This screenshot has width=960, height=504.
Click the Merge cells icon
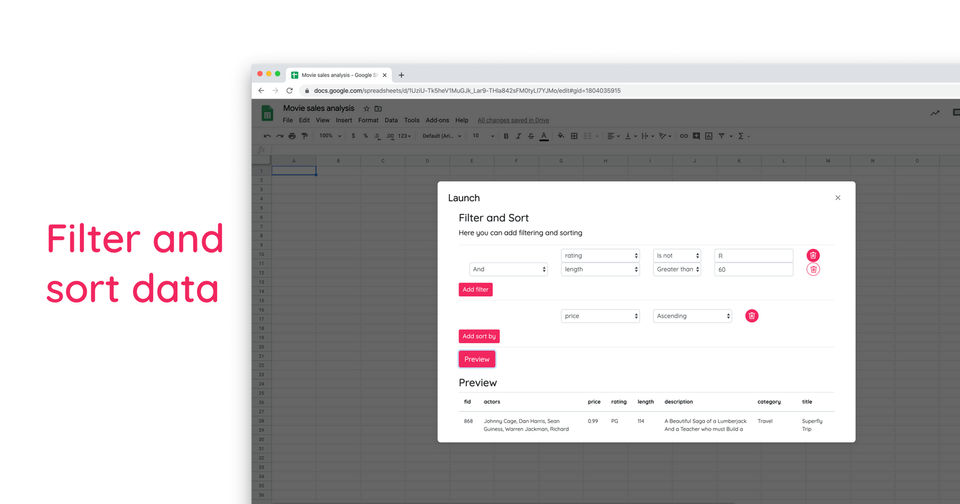coord(588,136)
